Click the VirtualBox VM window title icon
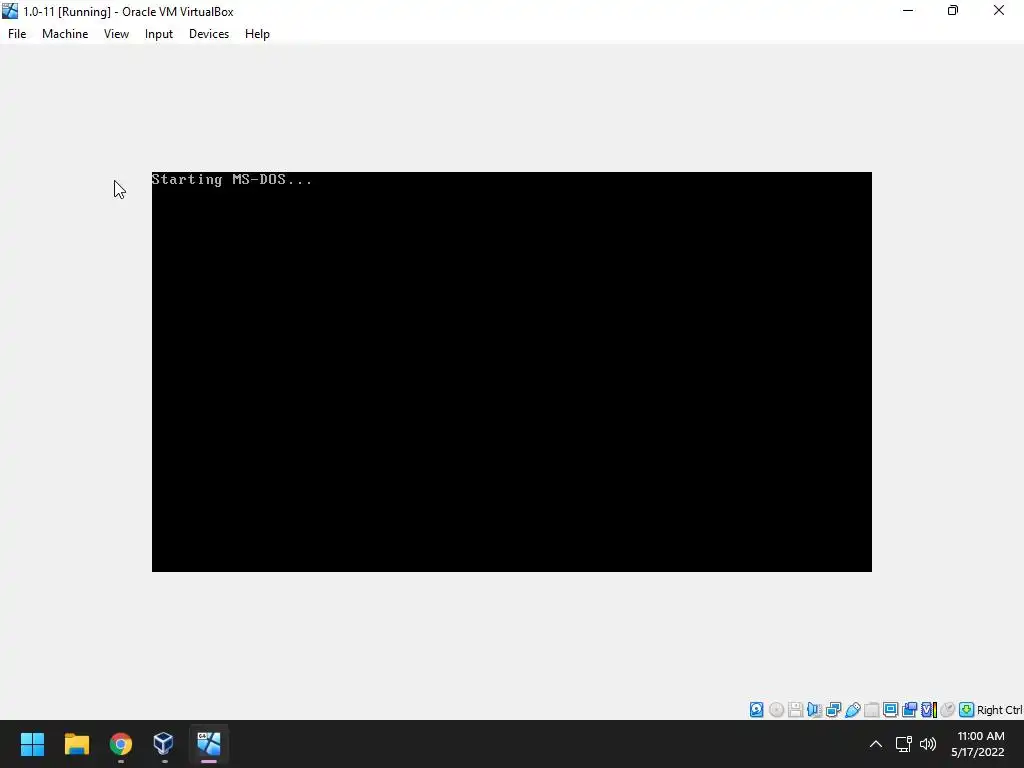The height and width of the screenshot is (768, 1024). (x=10, y=11)
